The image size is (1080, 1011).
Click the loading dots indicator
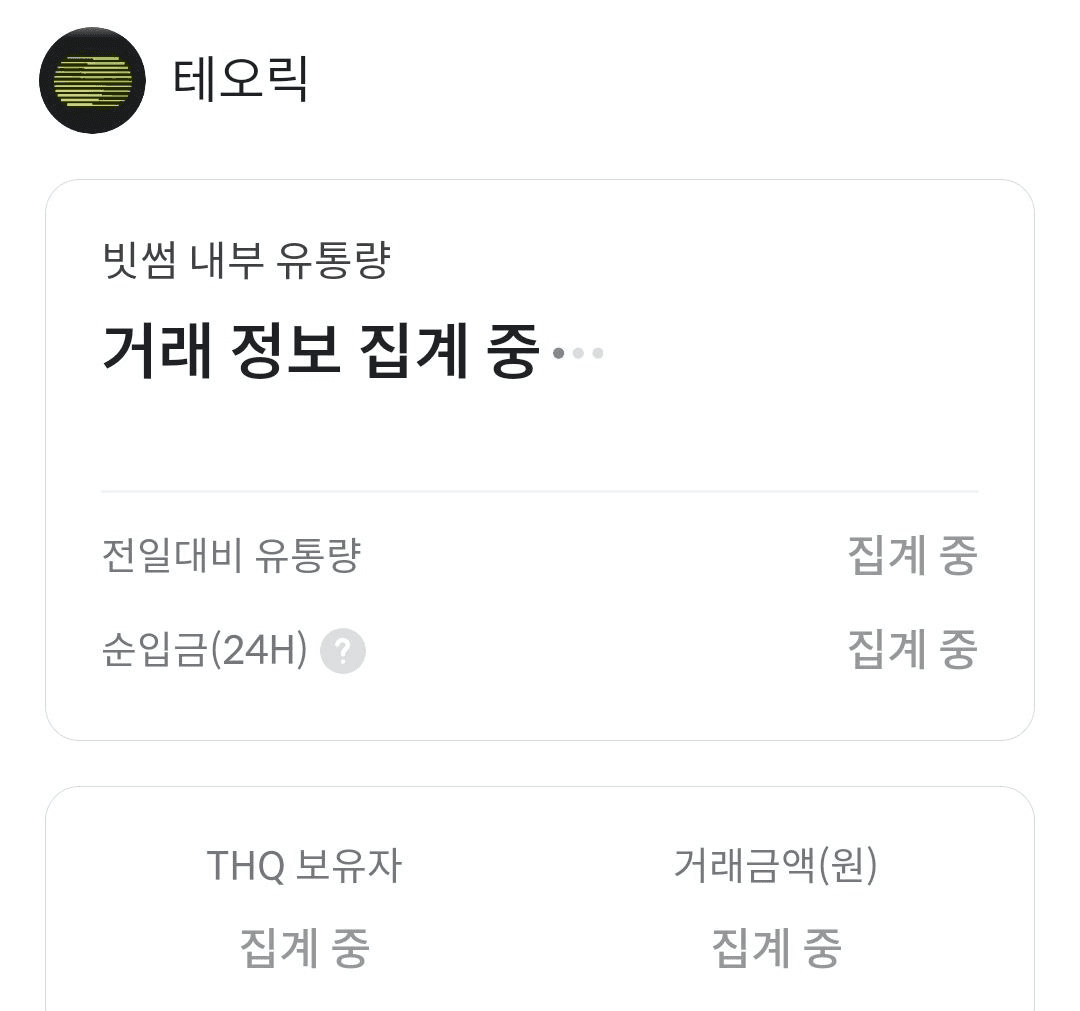[578, 353]
